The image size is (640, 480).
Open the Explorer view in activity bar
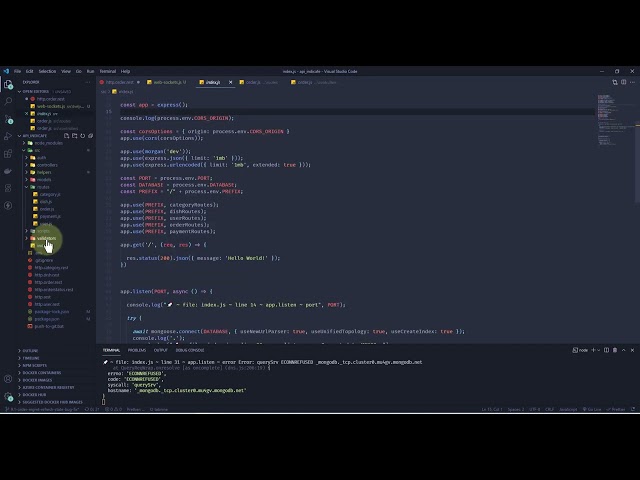tap(8, 84)
